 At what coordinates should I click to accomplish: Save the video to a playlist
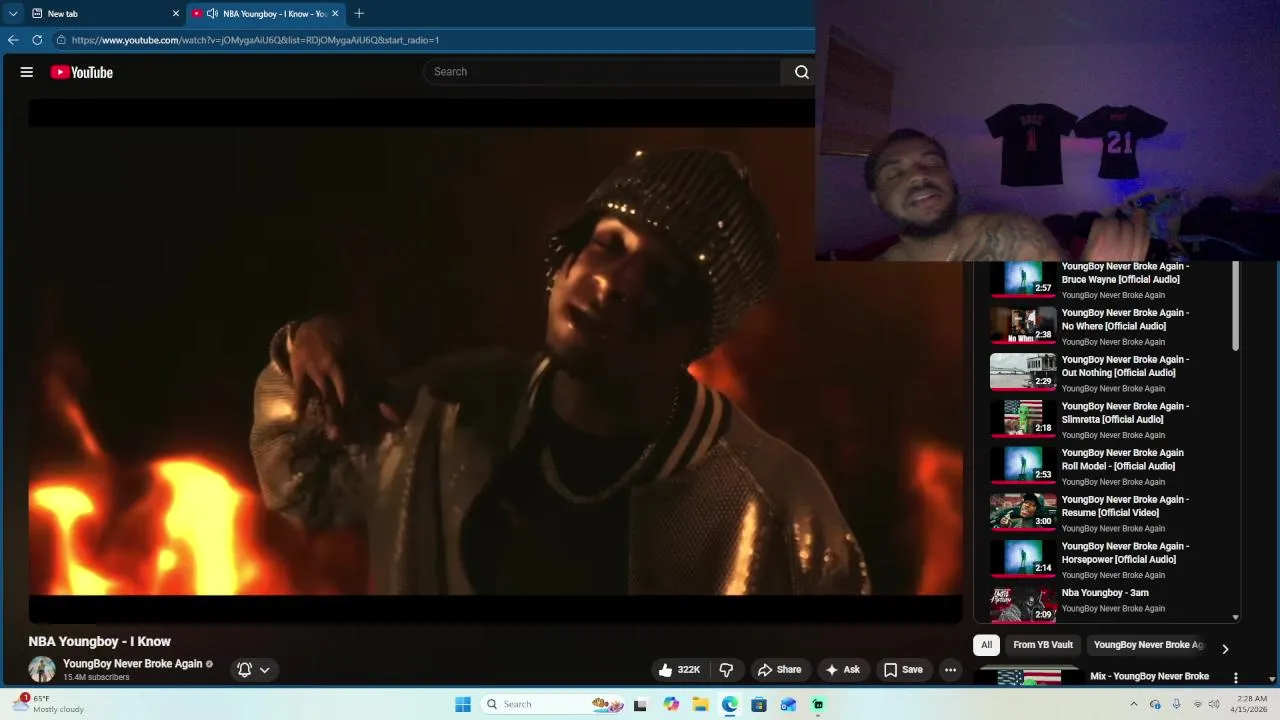point(903,670)
